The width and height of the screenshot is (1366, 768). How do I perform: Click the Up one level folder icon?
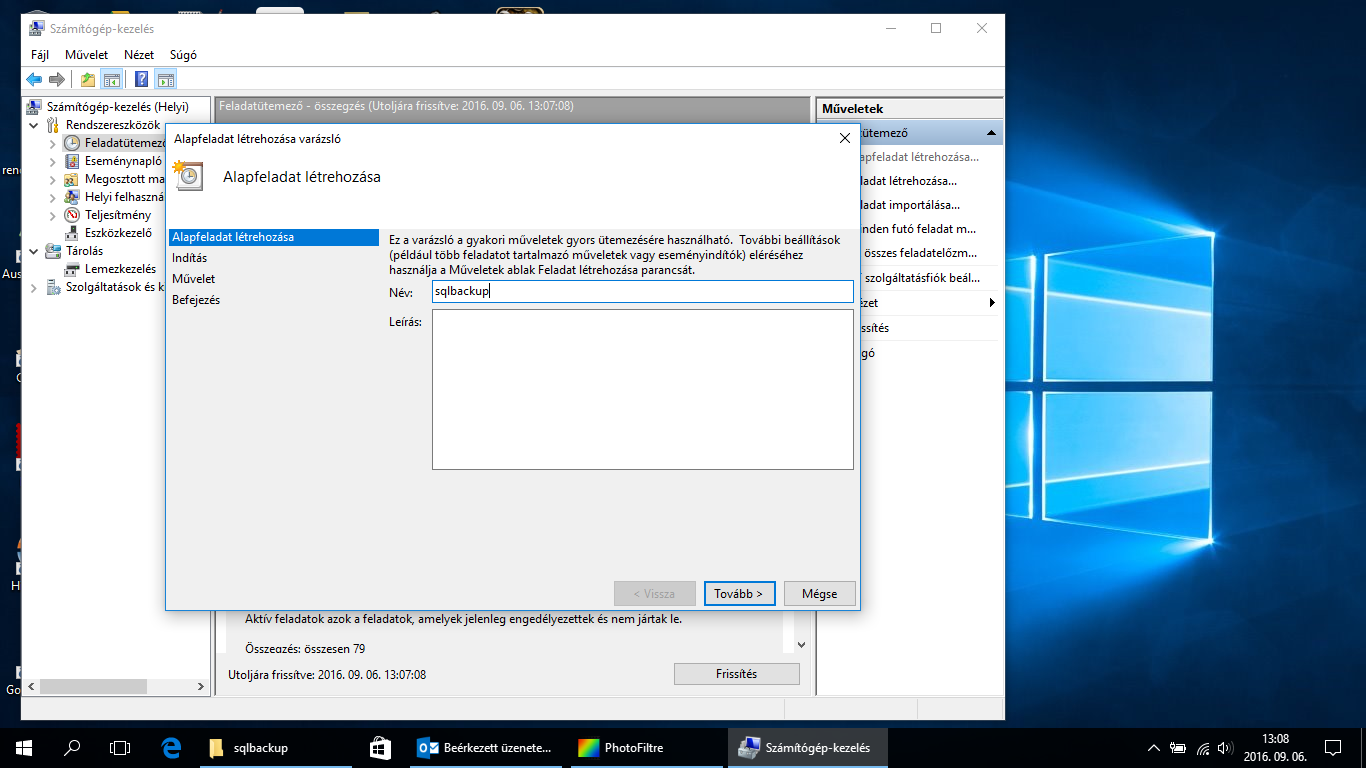pyautogui.click(x=88, y=80)
